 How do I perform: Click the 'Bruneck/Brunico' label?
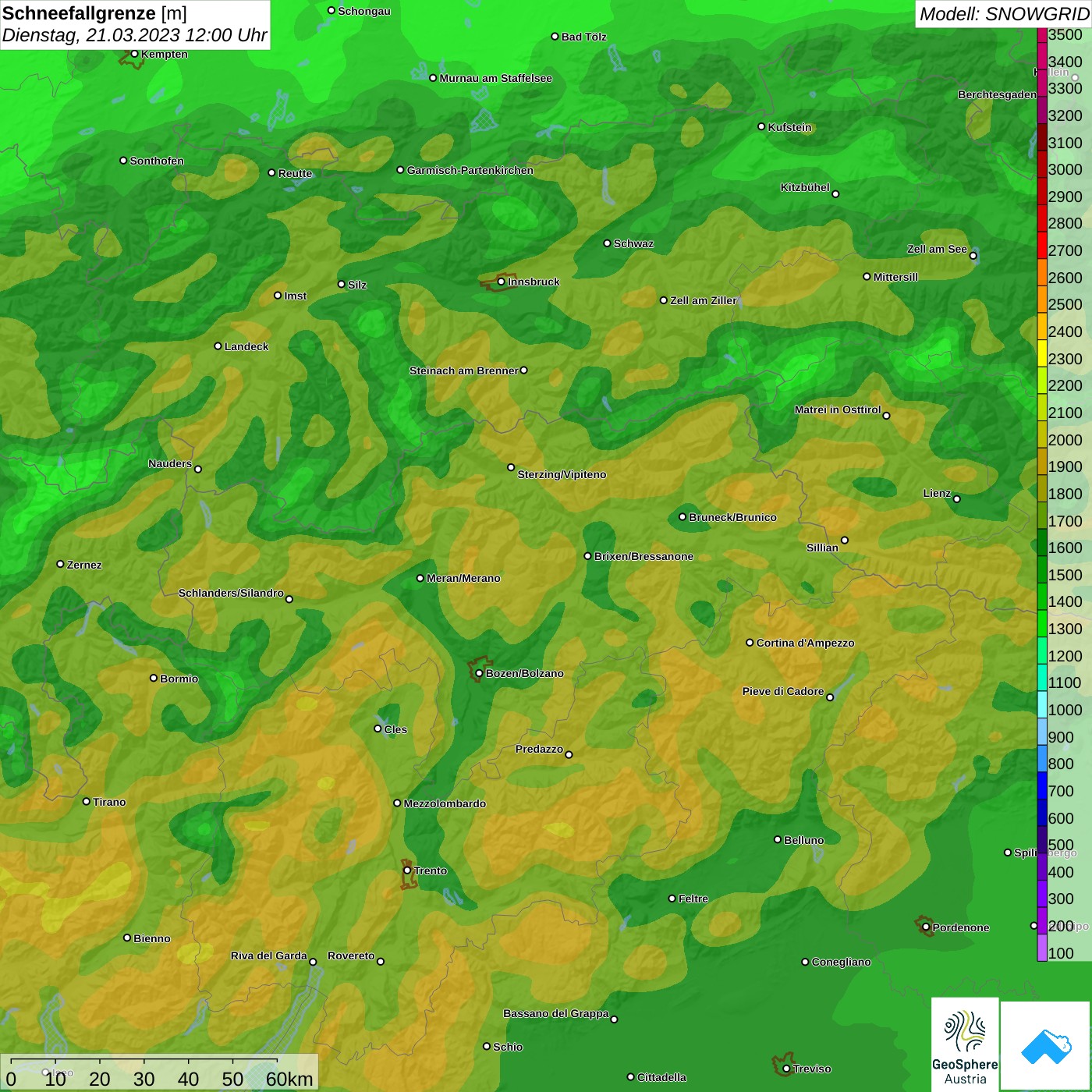pyautogui.click(x=732, y=517)
